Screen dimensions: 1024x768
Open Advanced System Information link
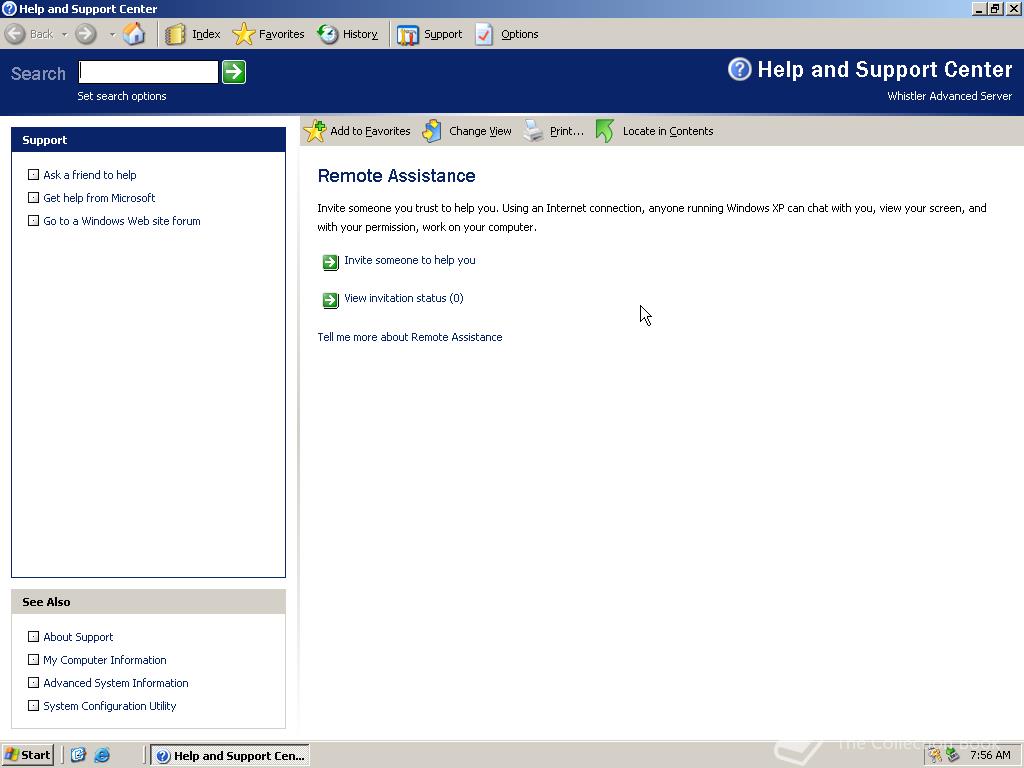116,682
